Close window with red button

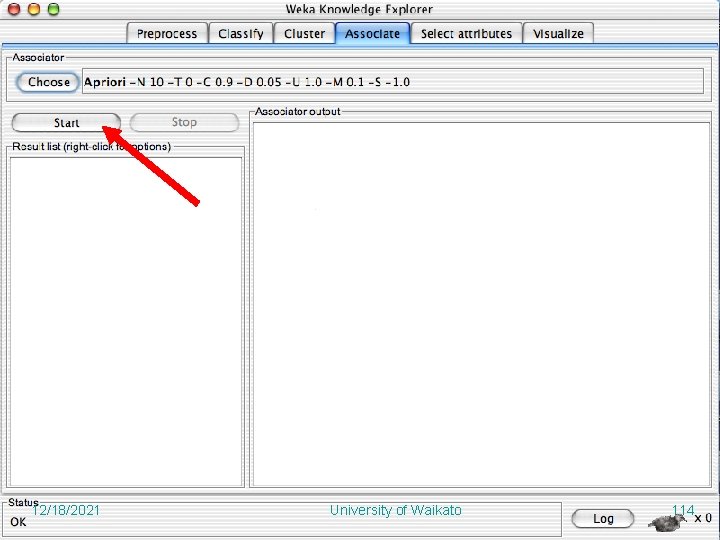point(14,9)
